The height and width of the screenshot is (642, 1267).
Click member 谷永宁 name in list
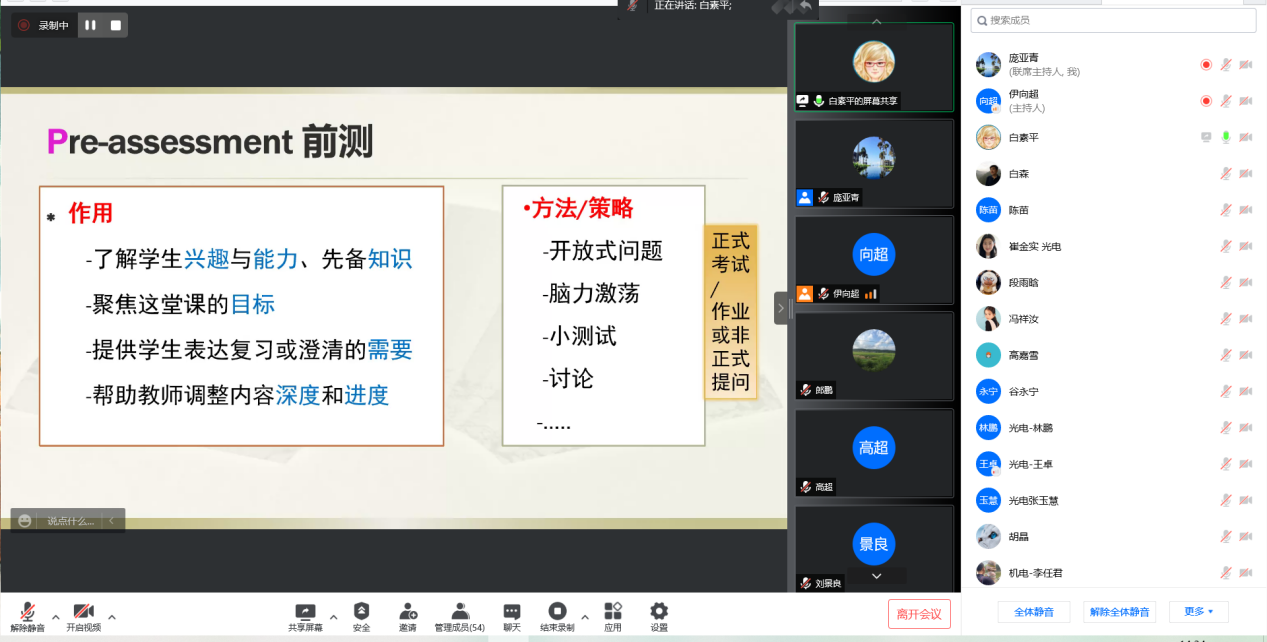[x=1023, y=392]
